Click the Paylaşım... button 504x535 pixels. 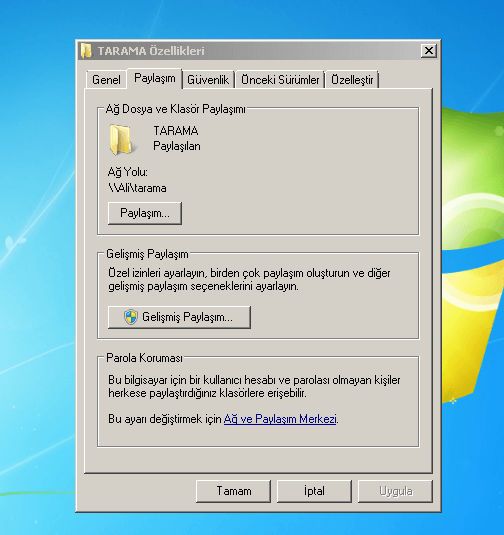point(145,213)
